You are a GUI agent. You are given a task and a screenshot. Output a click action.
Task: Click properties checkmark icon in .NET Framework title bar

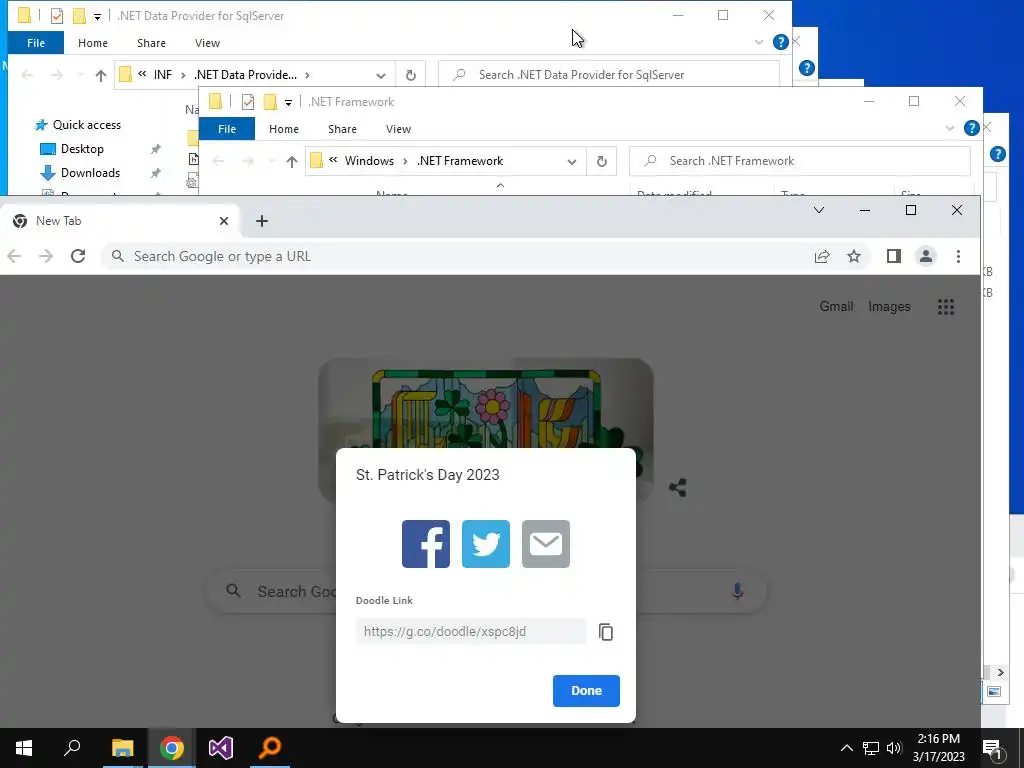click(x=248, y=102)
